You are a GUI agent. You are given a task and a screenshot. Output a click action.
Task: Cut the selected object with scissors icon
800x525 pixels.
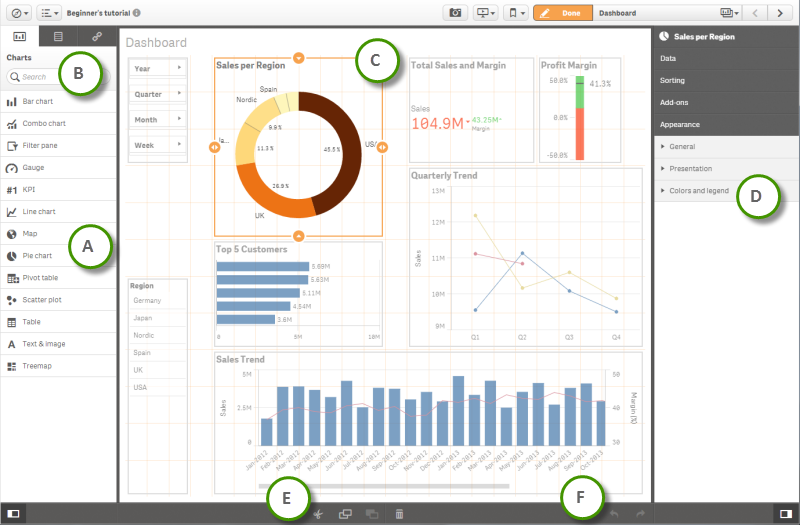[318, 514]
